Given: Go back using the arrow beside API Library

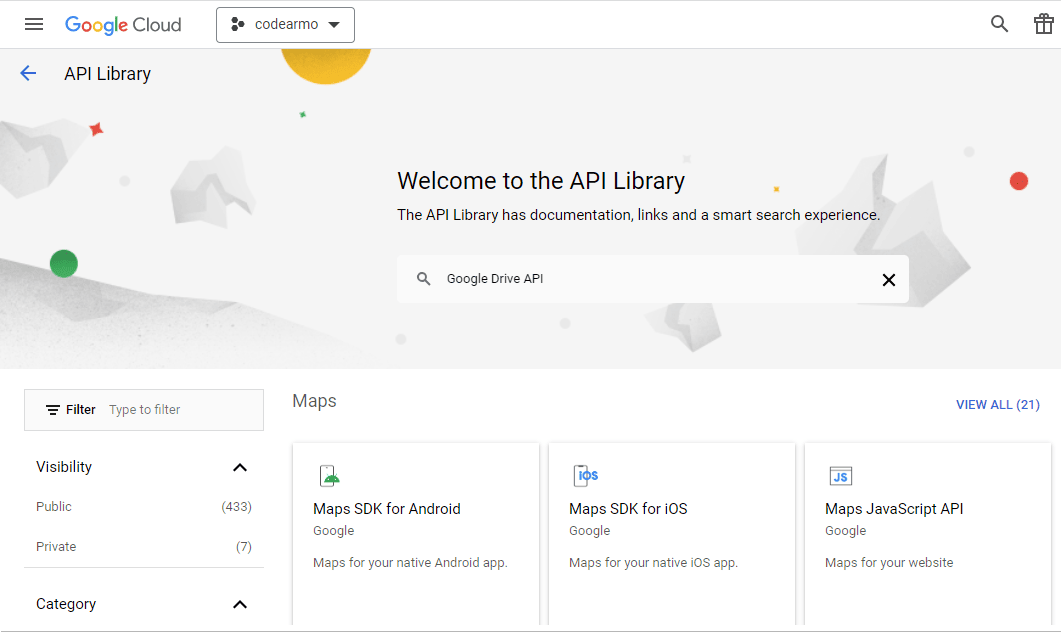Looking at the screenshot, I should coord(28,73).
